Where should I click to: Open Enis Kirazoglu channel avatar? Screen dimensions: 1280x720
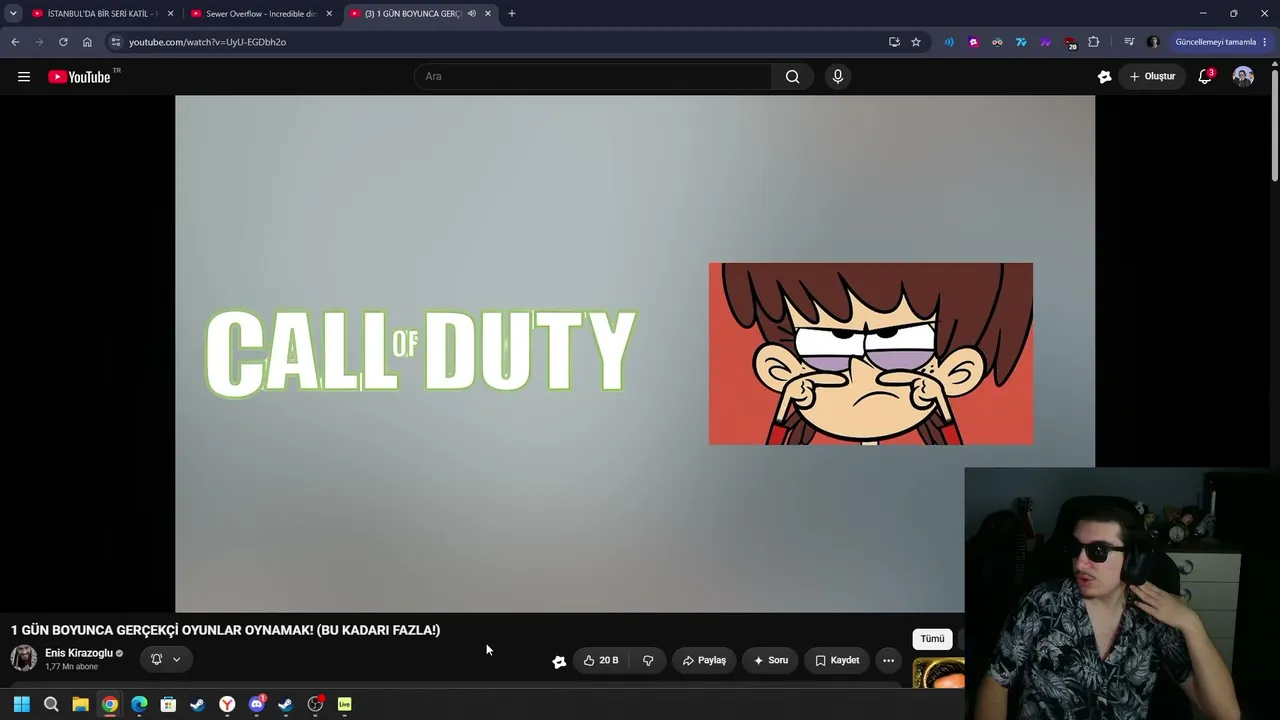(24, 658)
